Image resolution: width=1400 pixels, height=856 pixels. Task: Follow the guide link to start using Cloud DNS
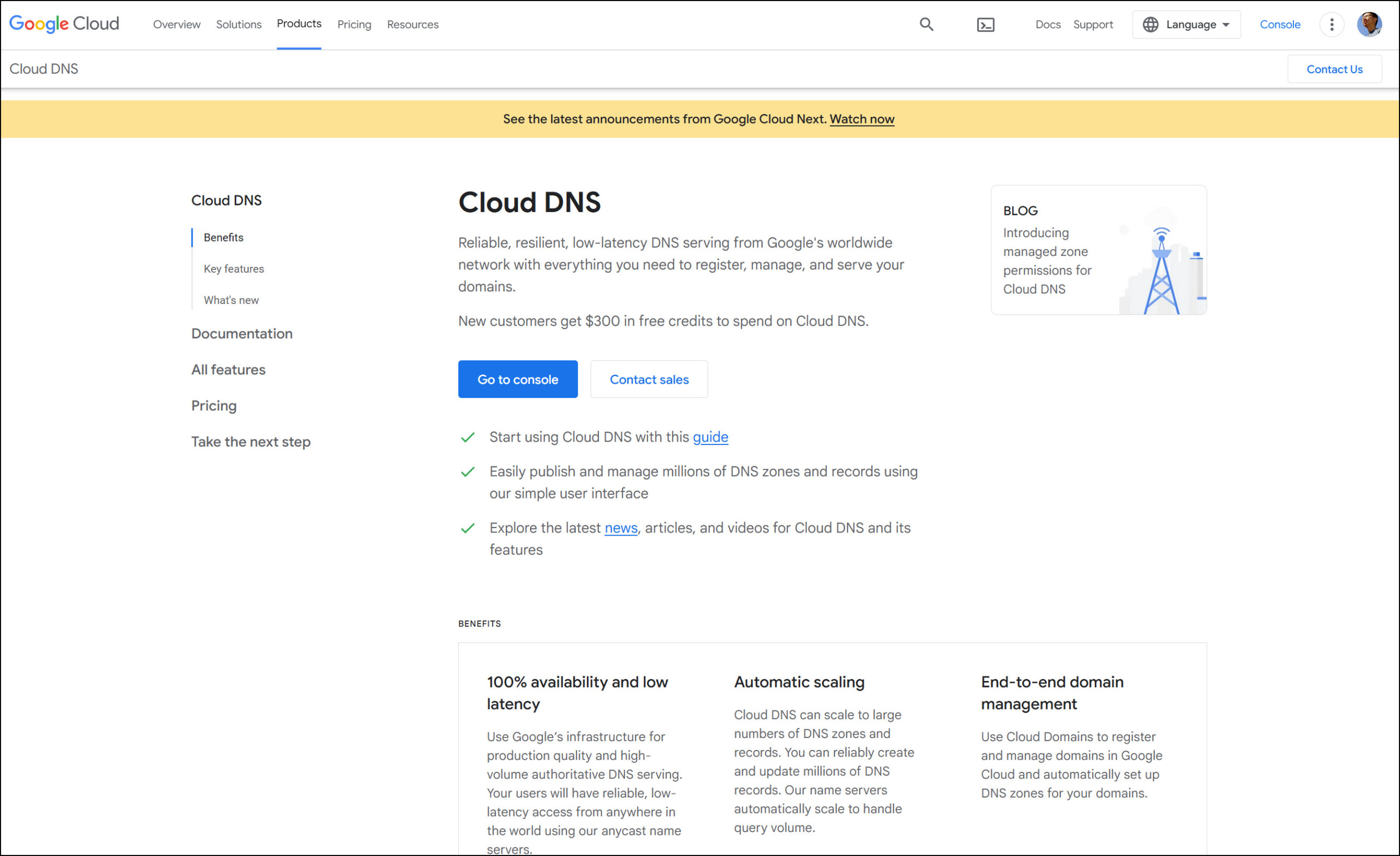pos(710,437)
